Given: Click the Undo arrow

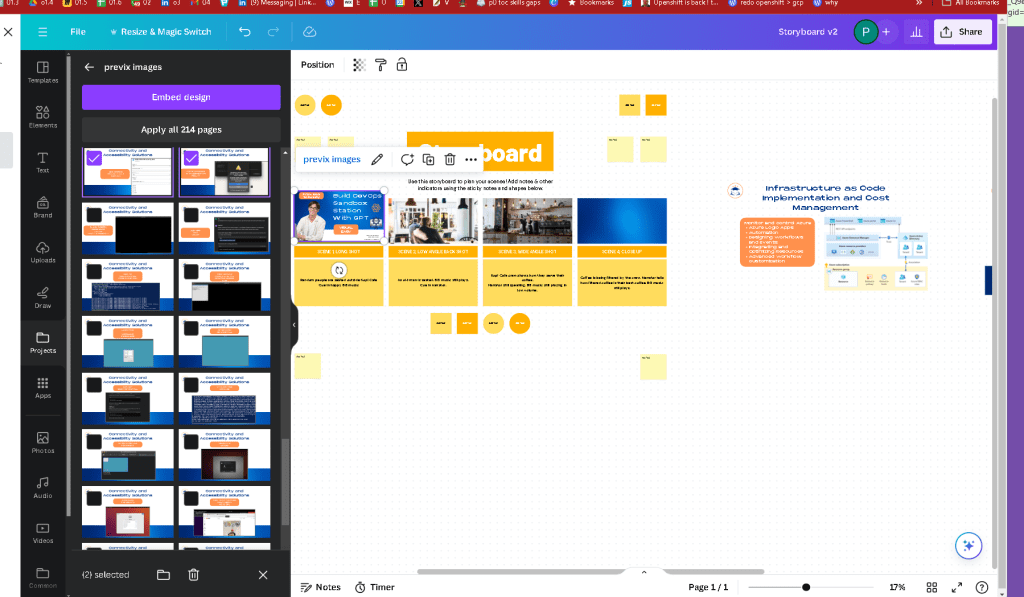Looking at the screenshot, I should coord(245,31).
